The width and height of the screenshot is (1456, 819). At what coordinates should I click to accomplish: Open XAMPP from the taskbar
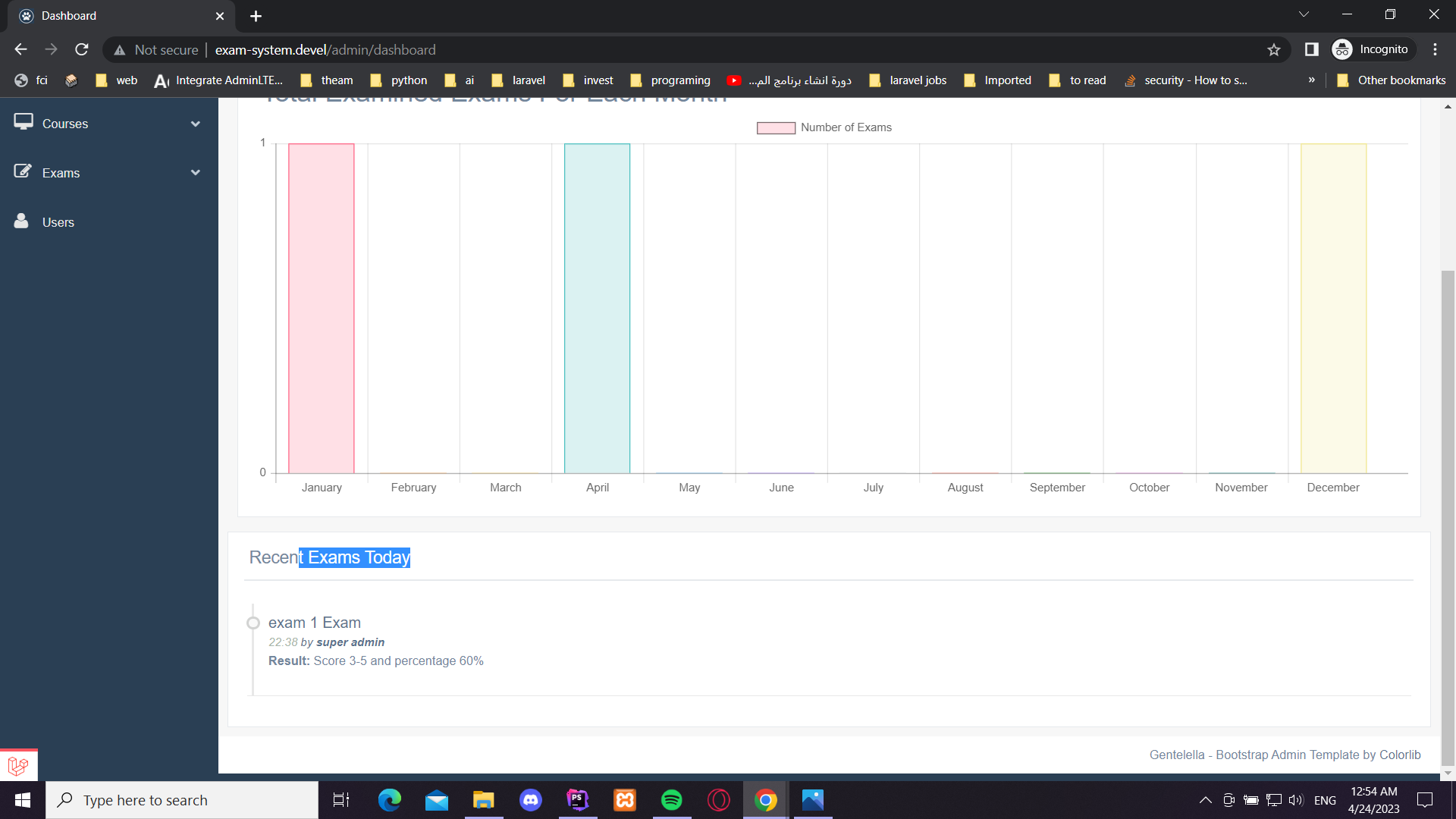pos(625,800)
